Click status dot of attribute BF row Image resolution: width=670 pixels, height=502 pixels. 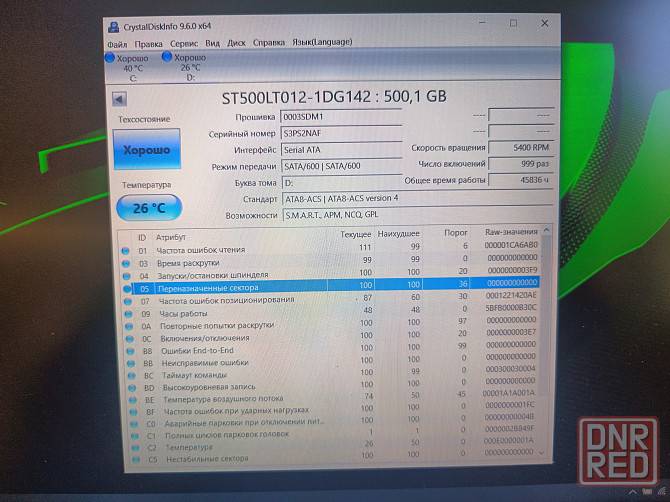134,412
